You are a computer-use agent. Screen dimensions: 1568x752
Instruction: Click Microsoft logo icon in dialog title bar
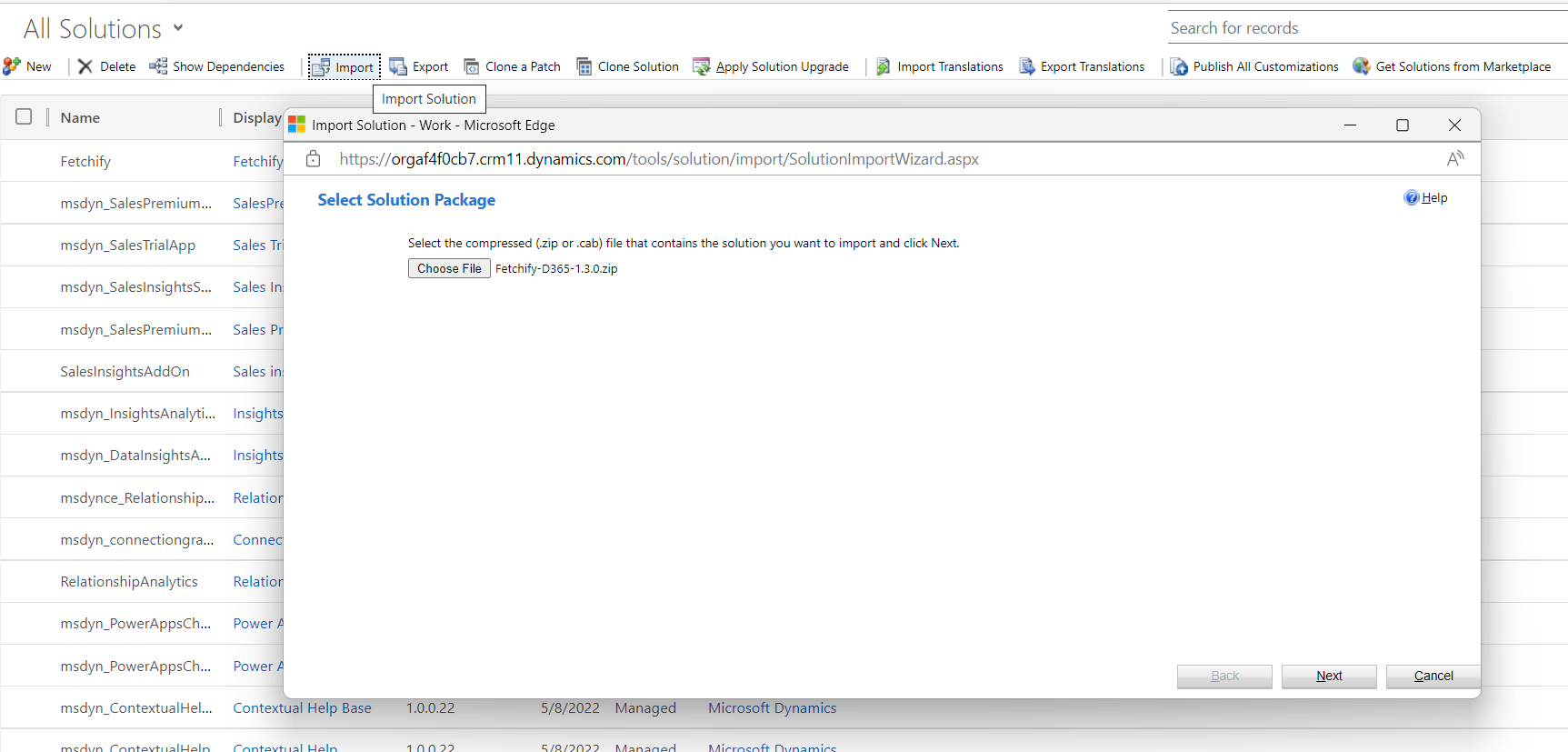[x=296, y=125]
